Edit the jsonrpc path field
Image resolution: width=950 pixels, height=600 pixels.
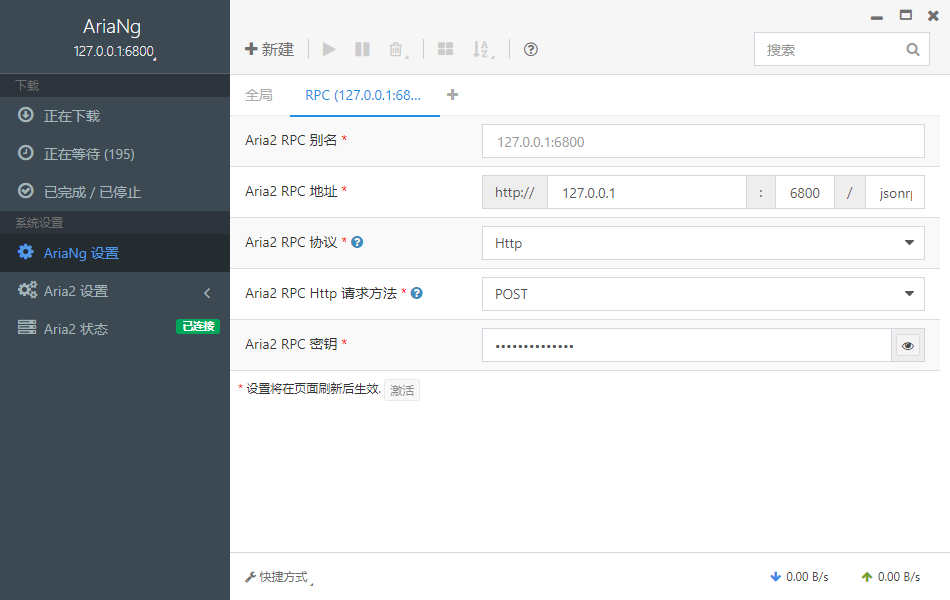tap(895, 193)
